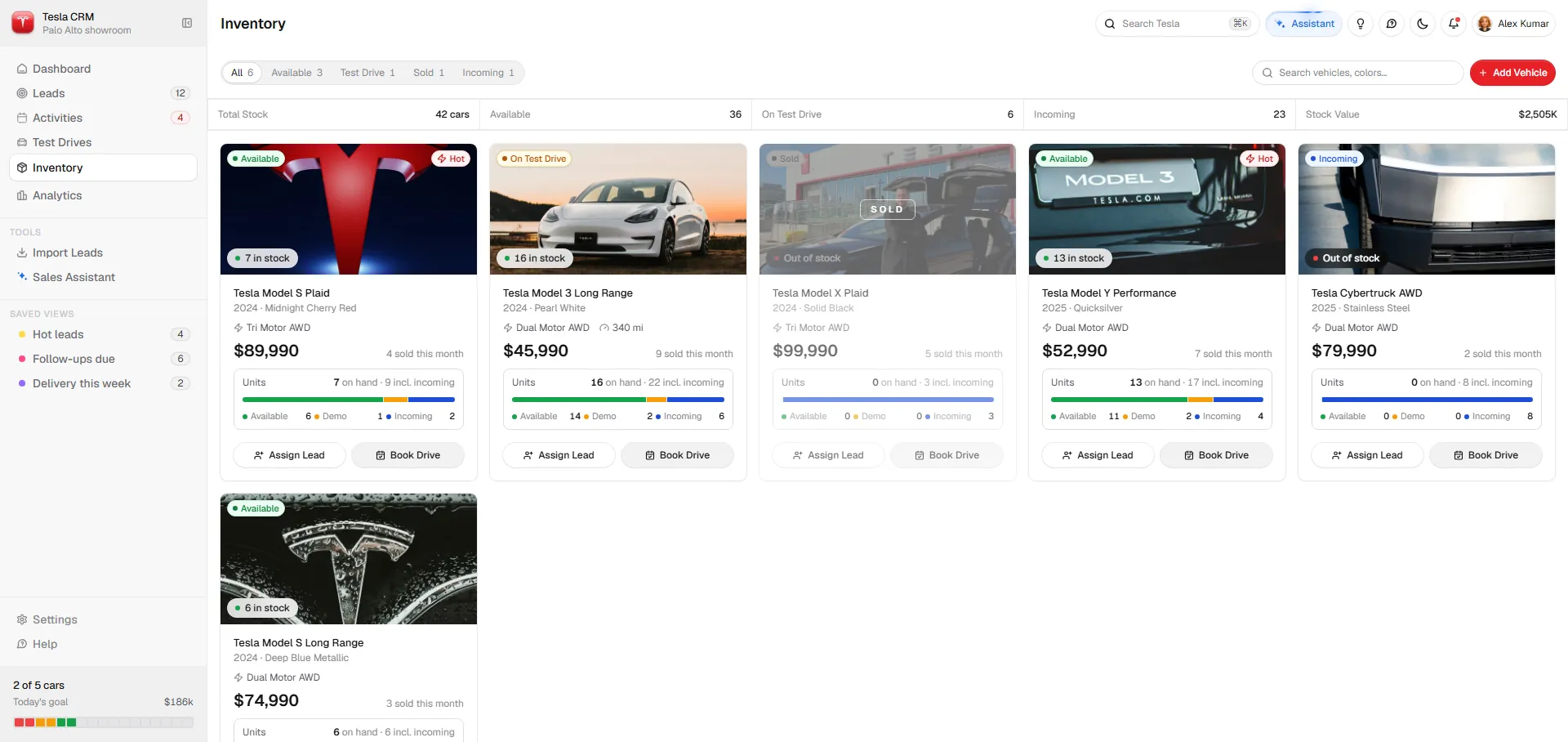The height and width of the screenshot is (742, 1568).
Task: Open Model 3 Long Range car photo
Action: 618,209
